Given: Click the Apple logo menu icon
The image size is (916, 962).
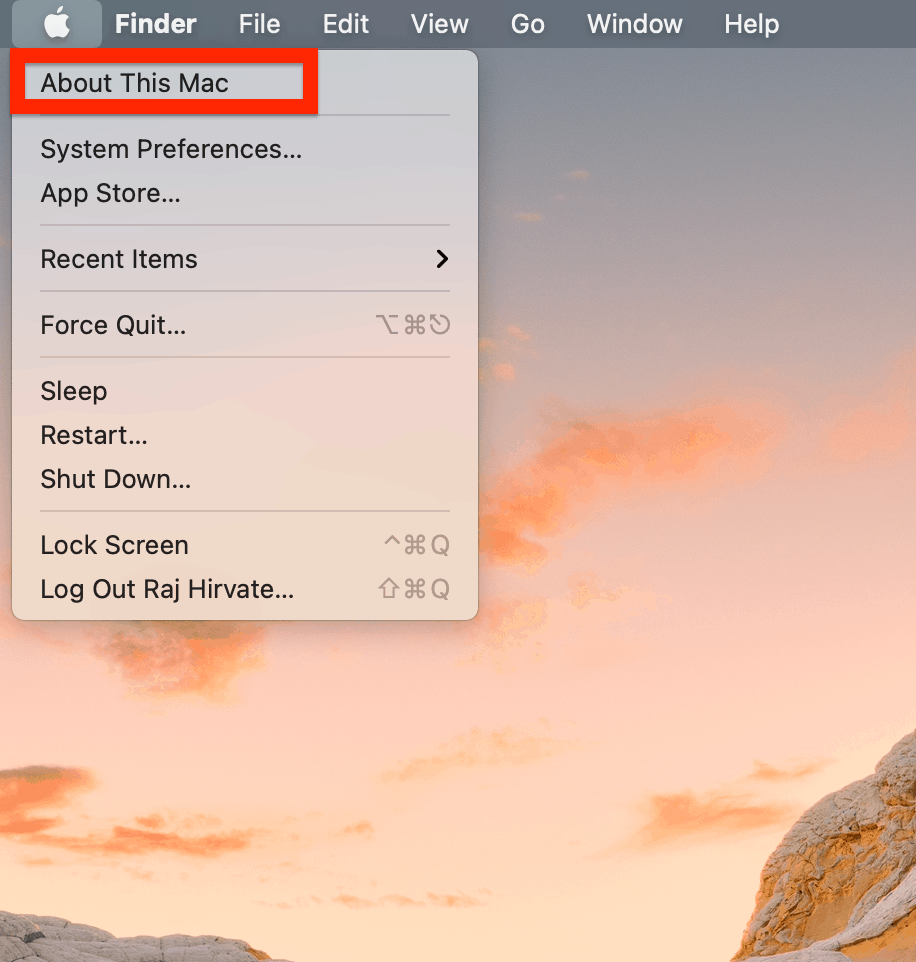Looking at the screenshot, I should (x=57, y=23).
